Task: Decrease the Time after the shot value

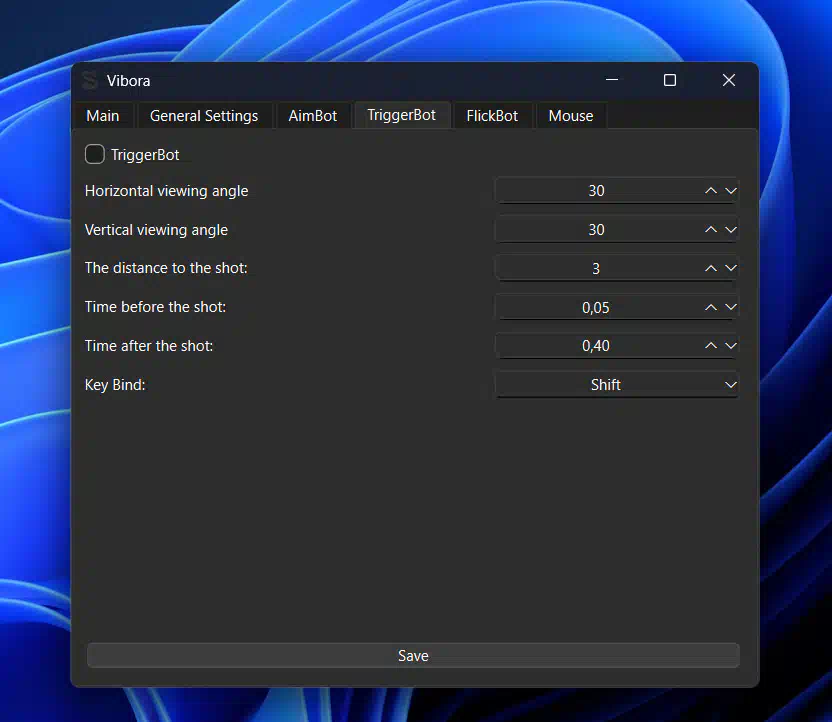Action: coord(731,345)
